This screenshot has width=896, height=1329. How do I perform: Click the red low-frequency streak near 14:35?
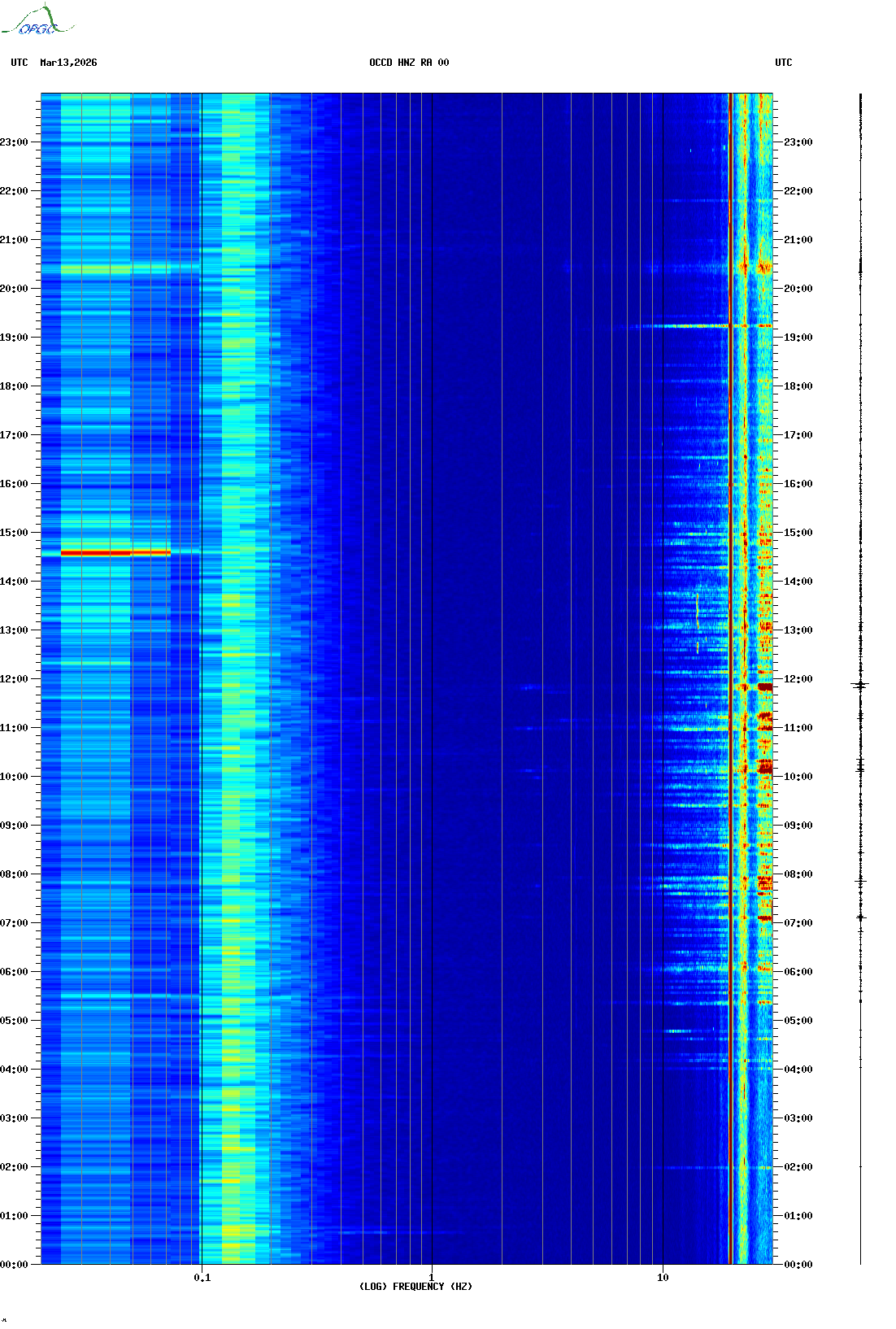pos(115,553)
